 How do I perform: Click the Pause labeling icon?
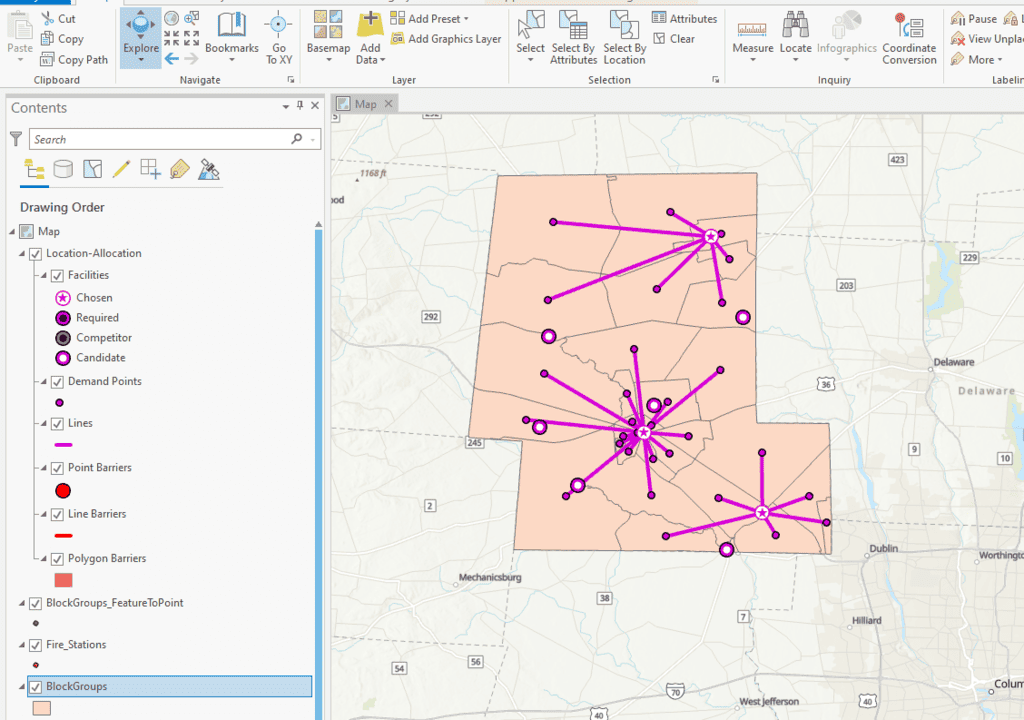click(x=958, y=18)
